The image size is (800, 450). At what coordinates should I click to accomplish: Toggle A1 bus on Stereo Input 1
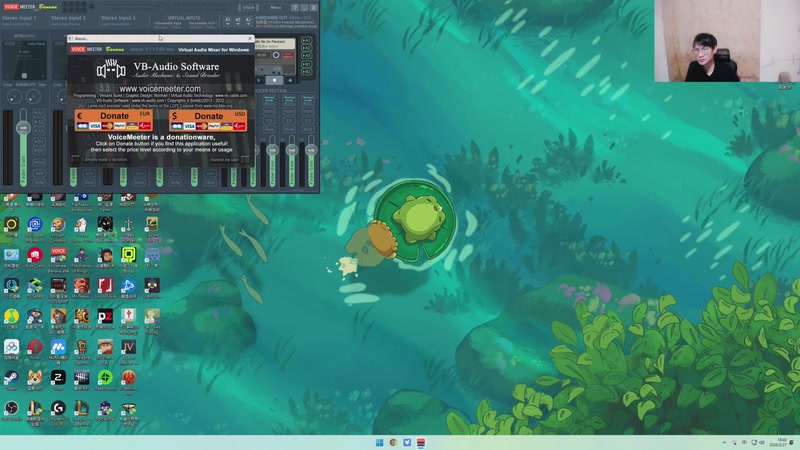39,113
